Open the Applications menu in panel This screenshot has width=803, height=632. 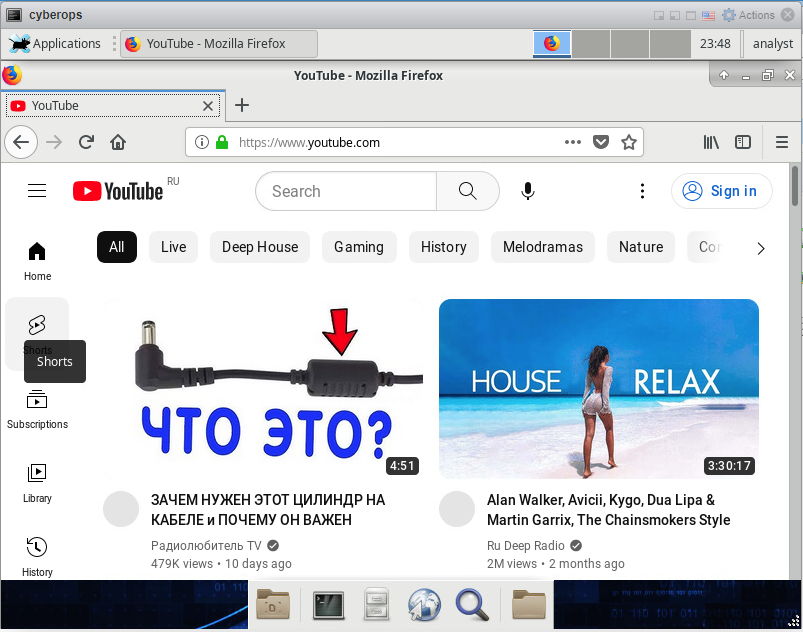(55, 44)
